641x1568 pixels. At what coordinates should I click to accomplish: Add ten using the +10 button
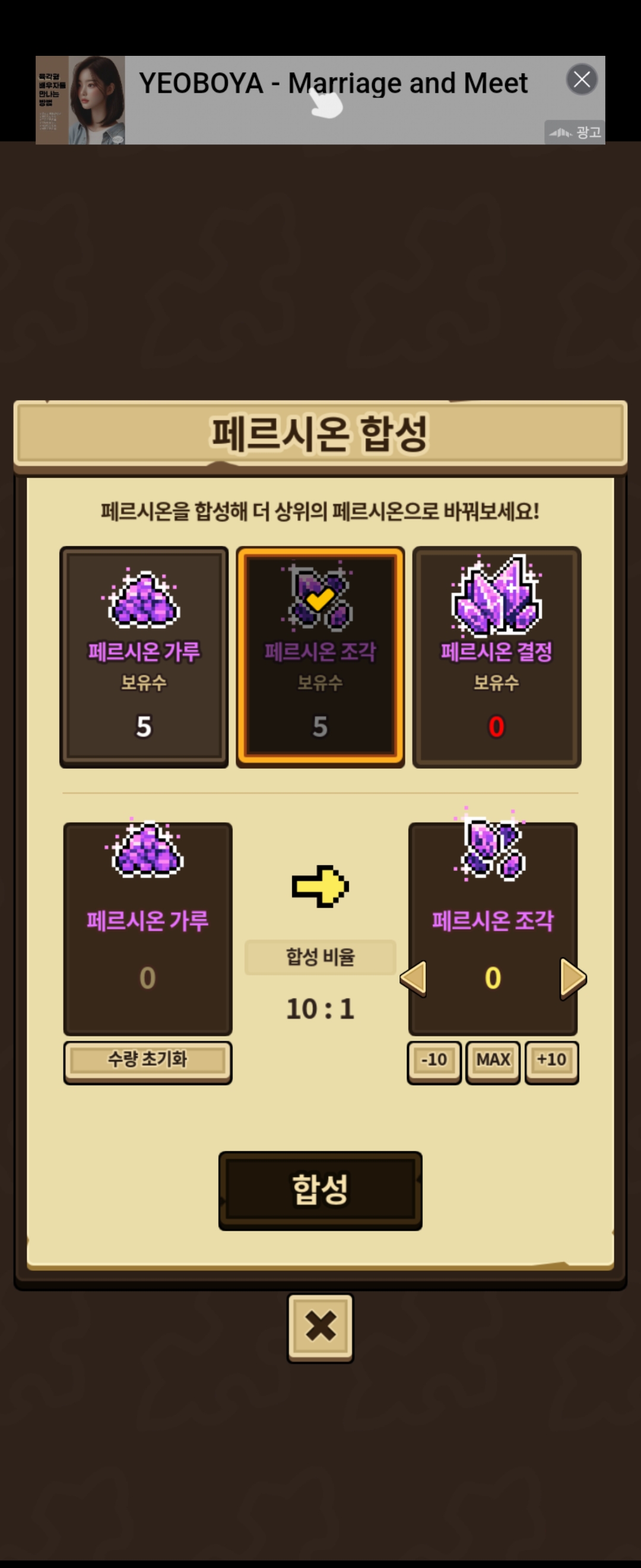pyautogui.click(x=551, y=1061)
